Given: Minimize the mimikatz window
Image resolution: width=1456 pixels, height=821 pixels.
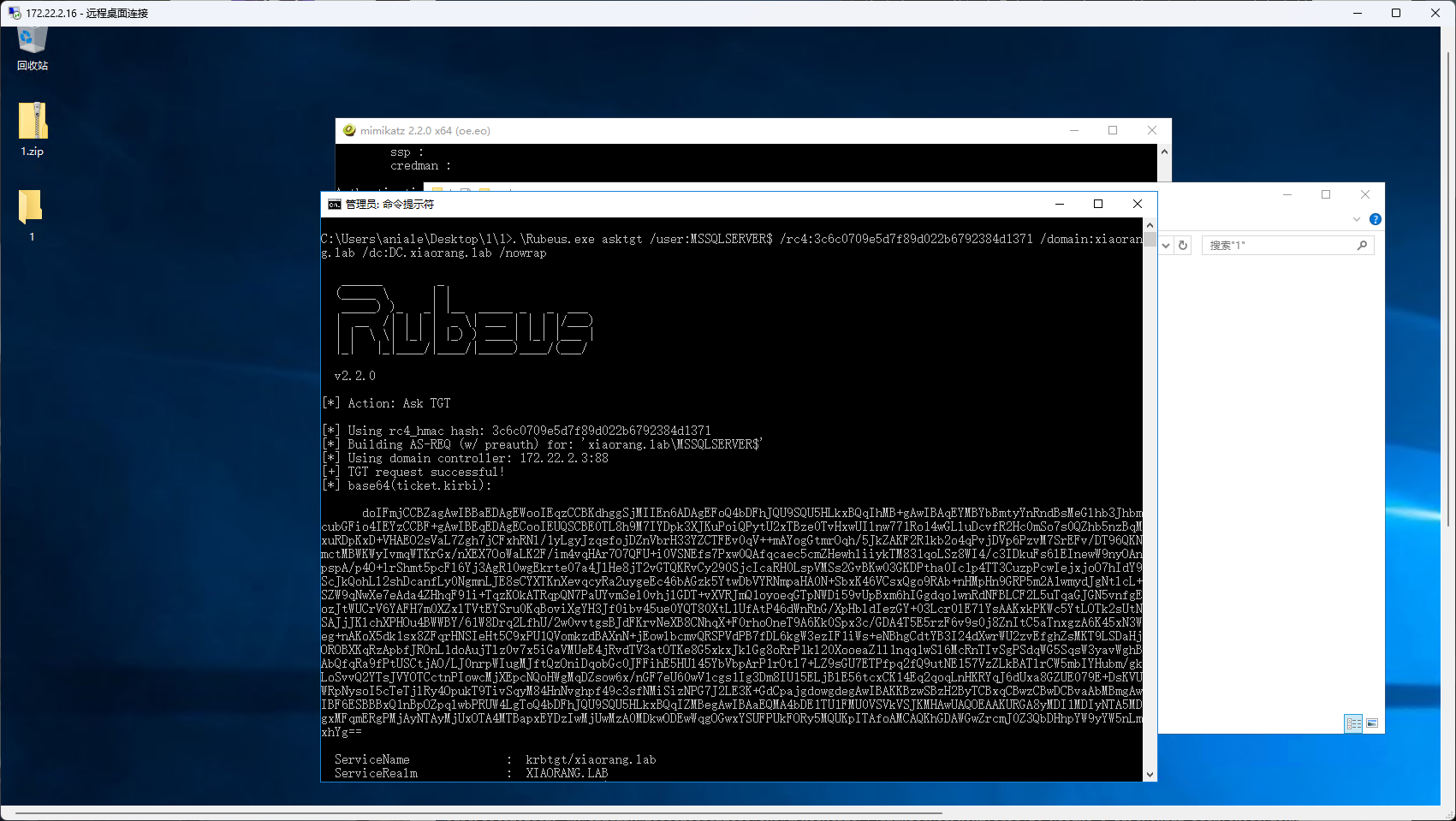Looking at the screenshot, I should pyautogui.click(x=1073, y=131).
